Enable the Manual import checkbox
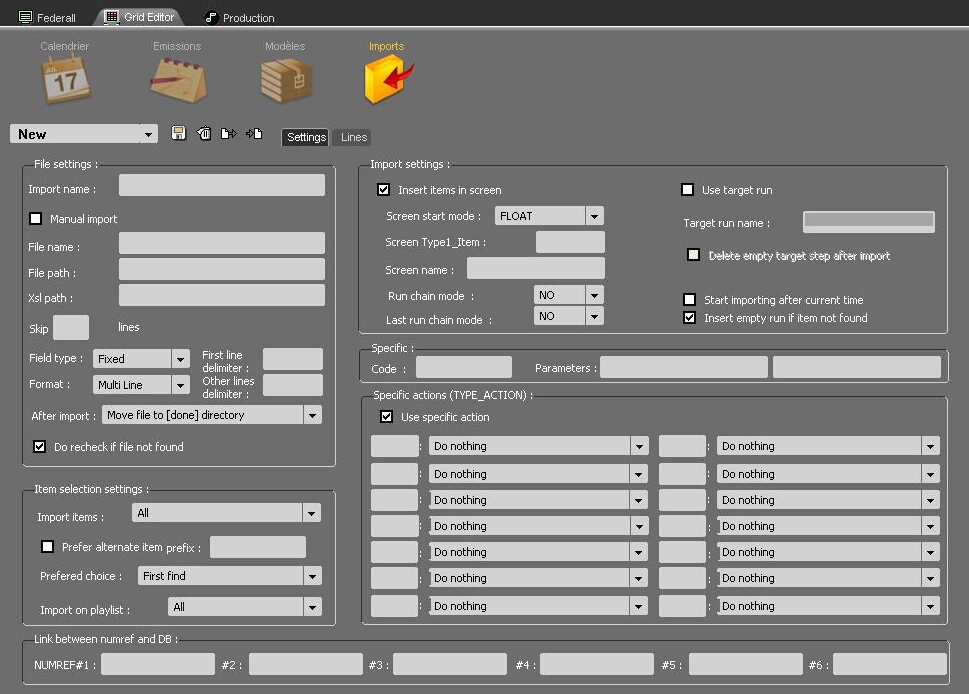Viewport: 969px width, 694px height. click(x=36, y=219)
